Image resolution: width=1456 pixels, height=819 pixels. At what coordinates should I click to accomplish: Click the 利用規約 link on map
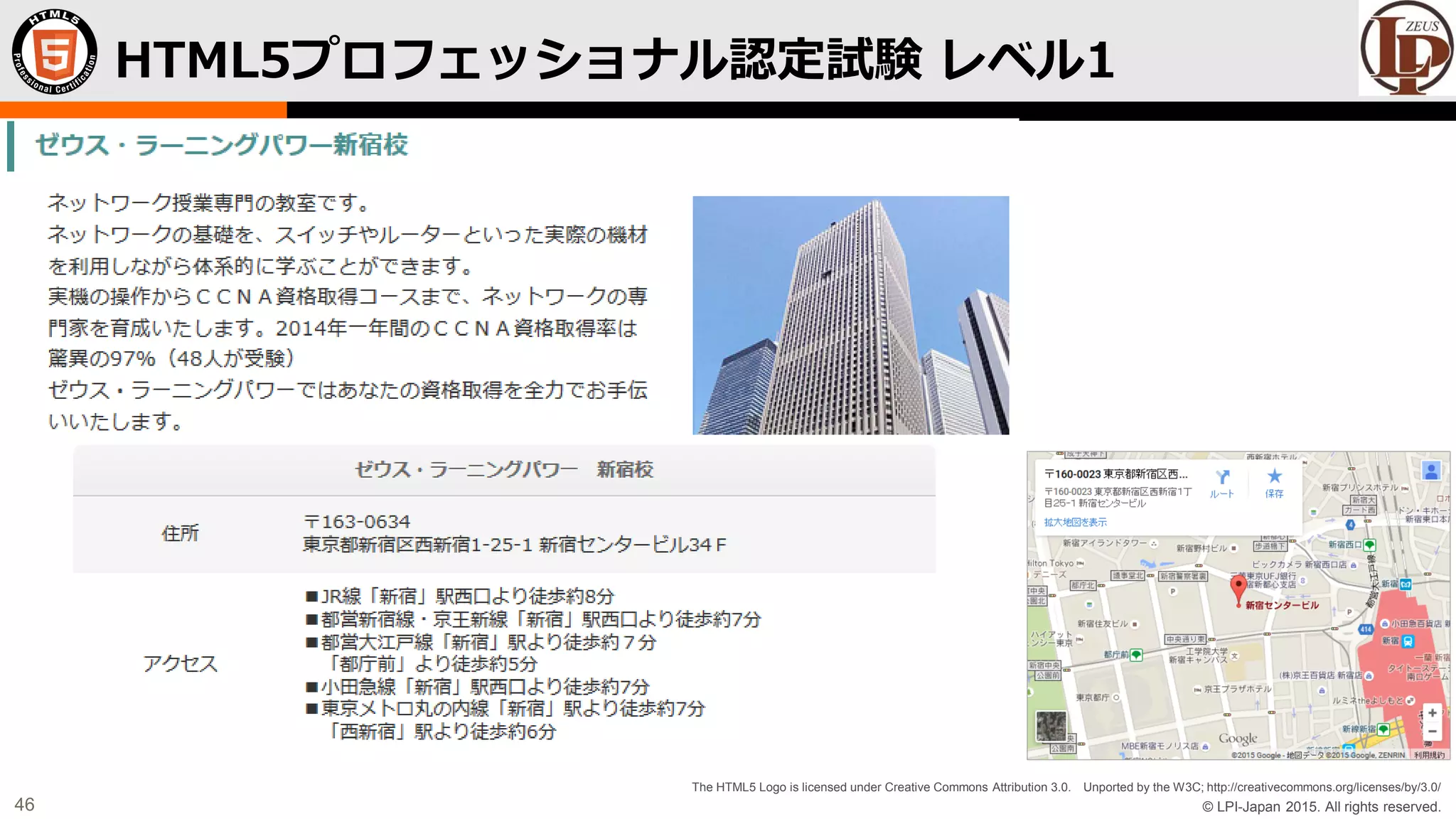click(x=1429, y=755)
